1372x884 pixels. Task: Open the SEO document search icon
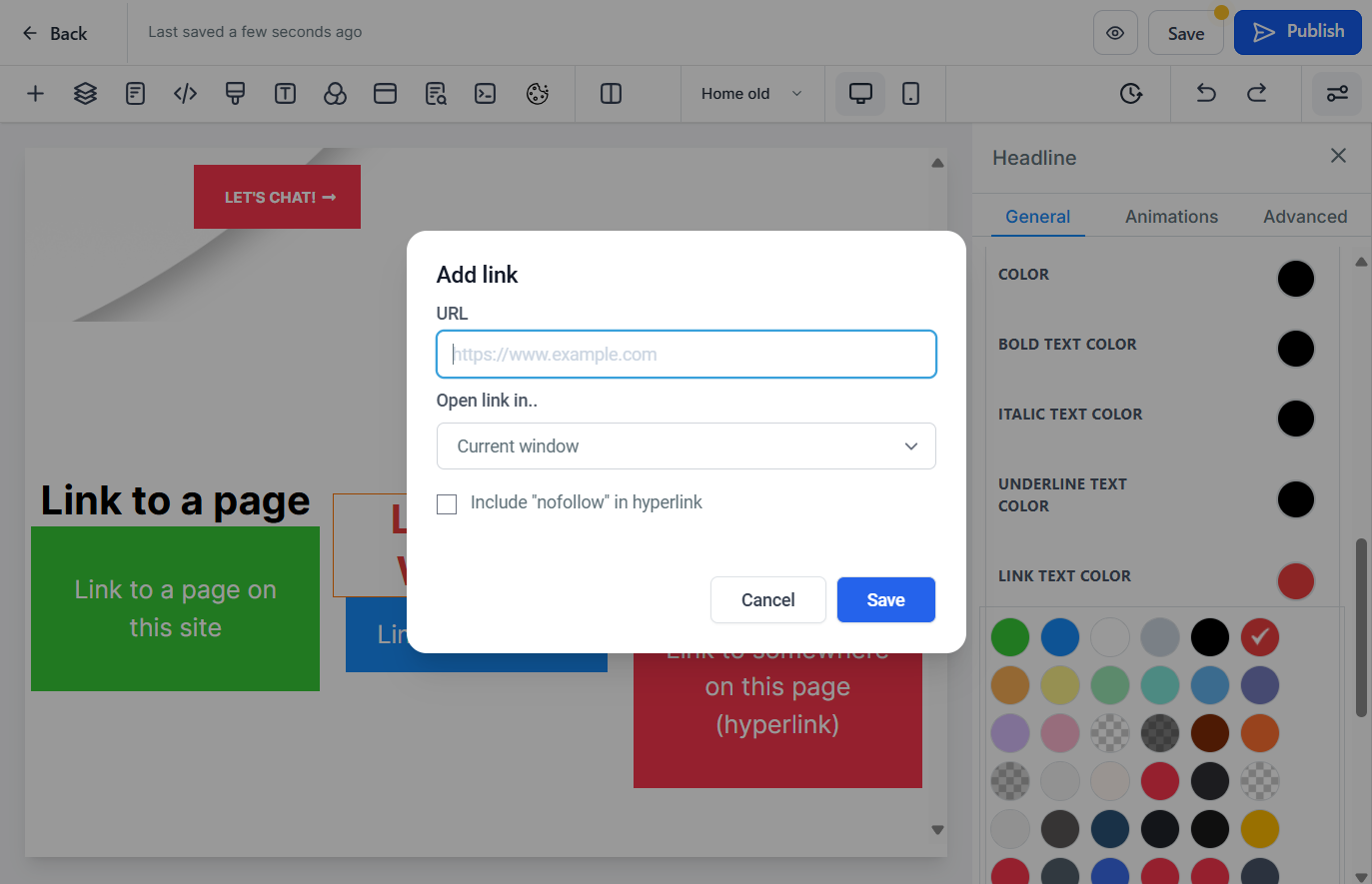[x=435, y=94]
